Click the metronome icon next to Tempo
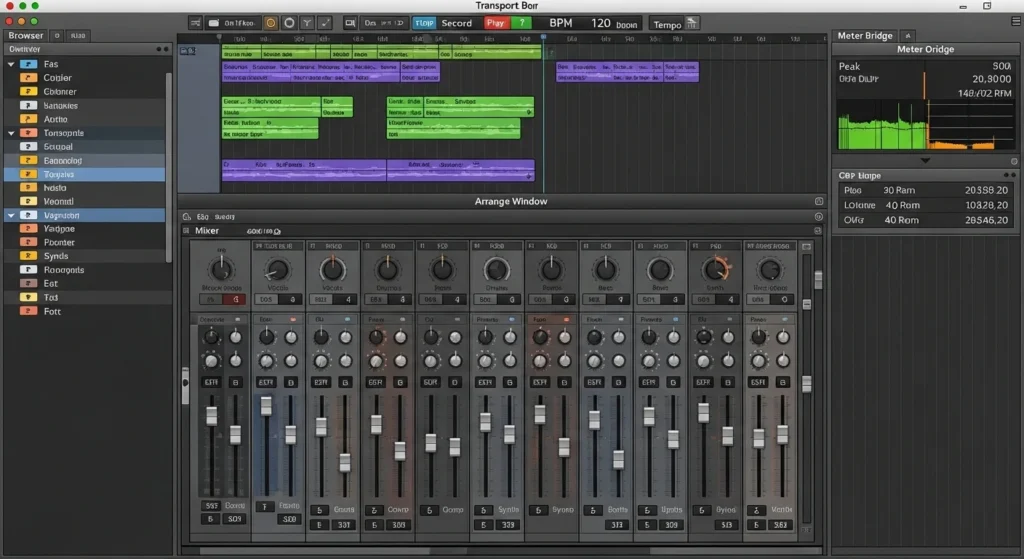The height and width of the screenshot is (559, 1024). (692, 24)
